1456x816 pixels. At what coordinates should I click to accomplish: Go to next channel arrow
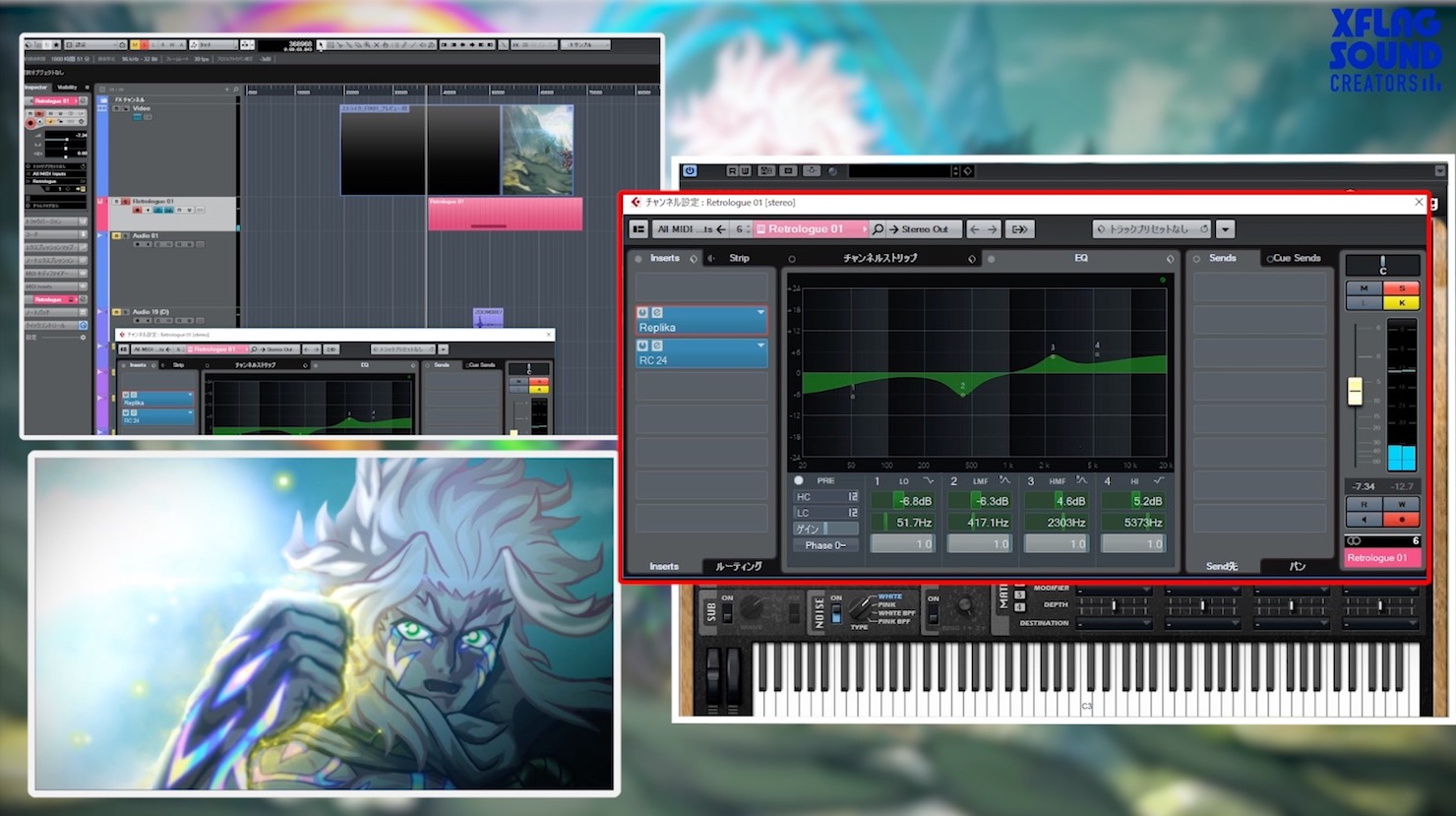tap(992, 229)
